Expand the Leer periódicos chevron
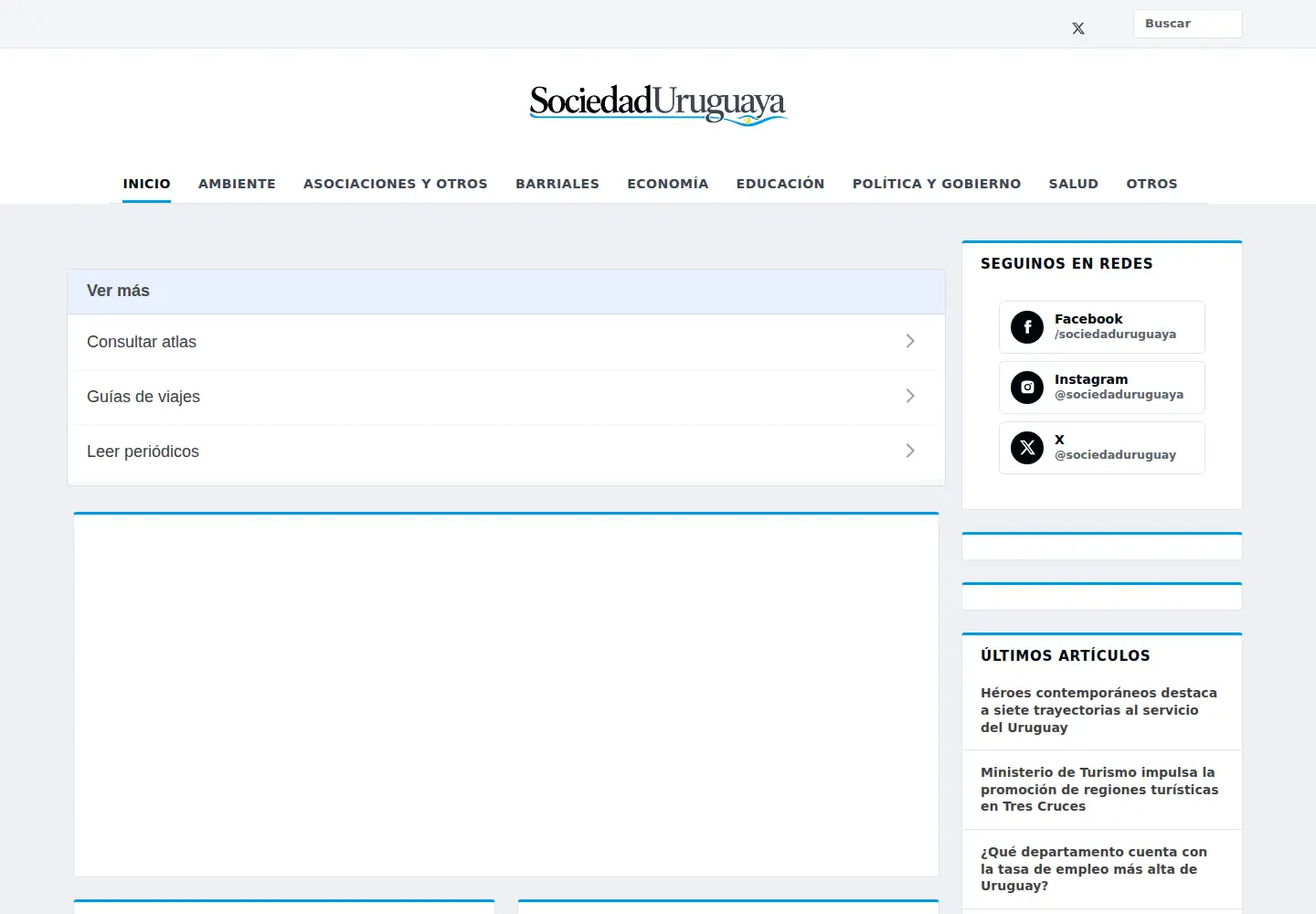The width and height of the screenshot is (1316, 914). click(x=910, y=451)
